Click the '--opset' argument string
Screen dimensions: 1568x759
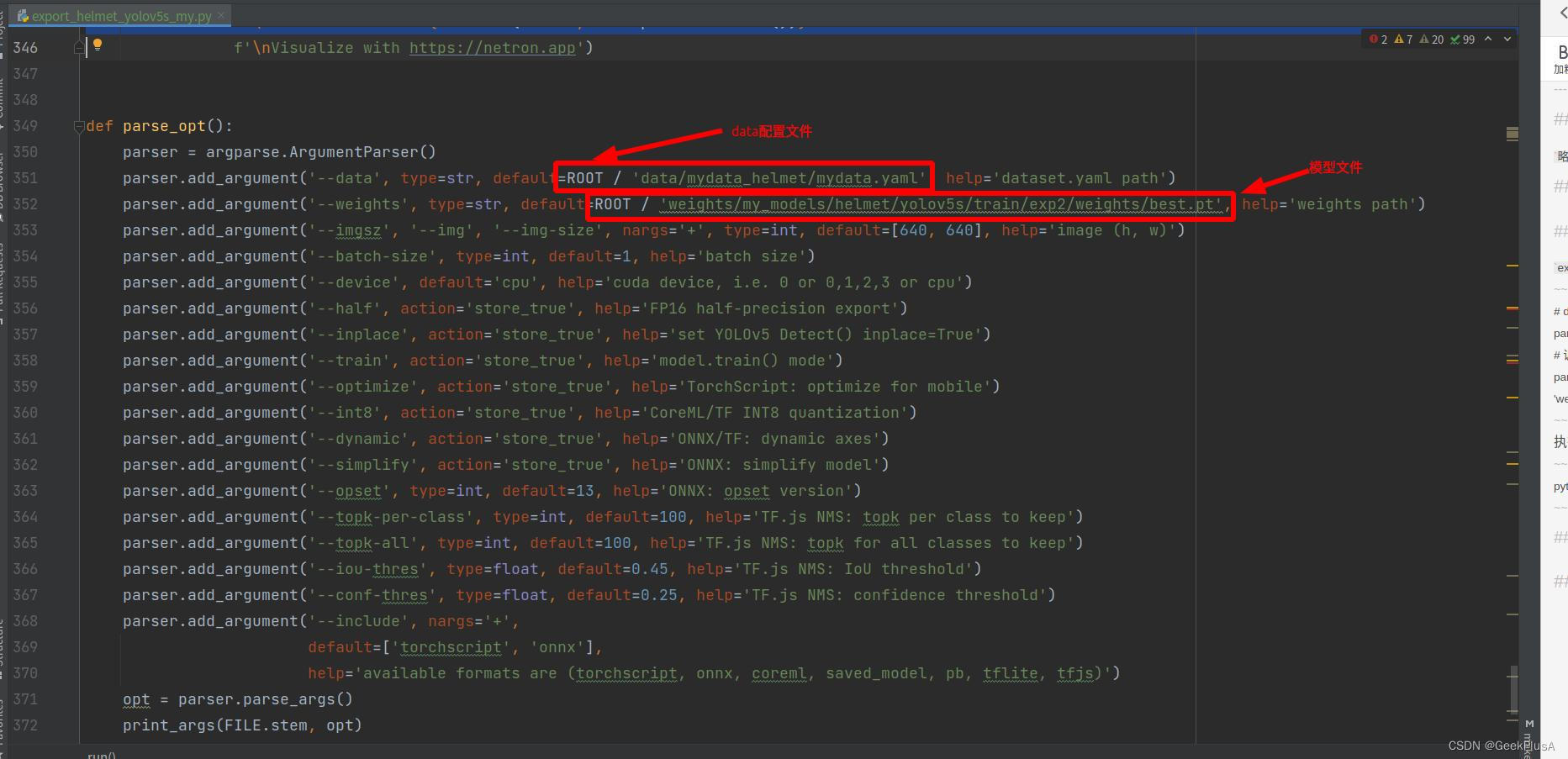tap(350, 491)
